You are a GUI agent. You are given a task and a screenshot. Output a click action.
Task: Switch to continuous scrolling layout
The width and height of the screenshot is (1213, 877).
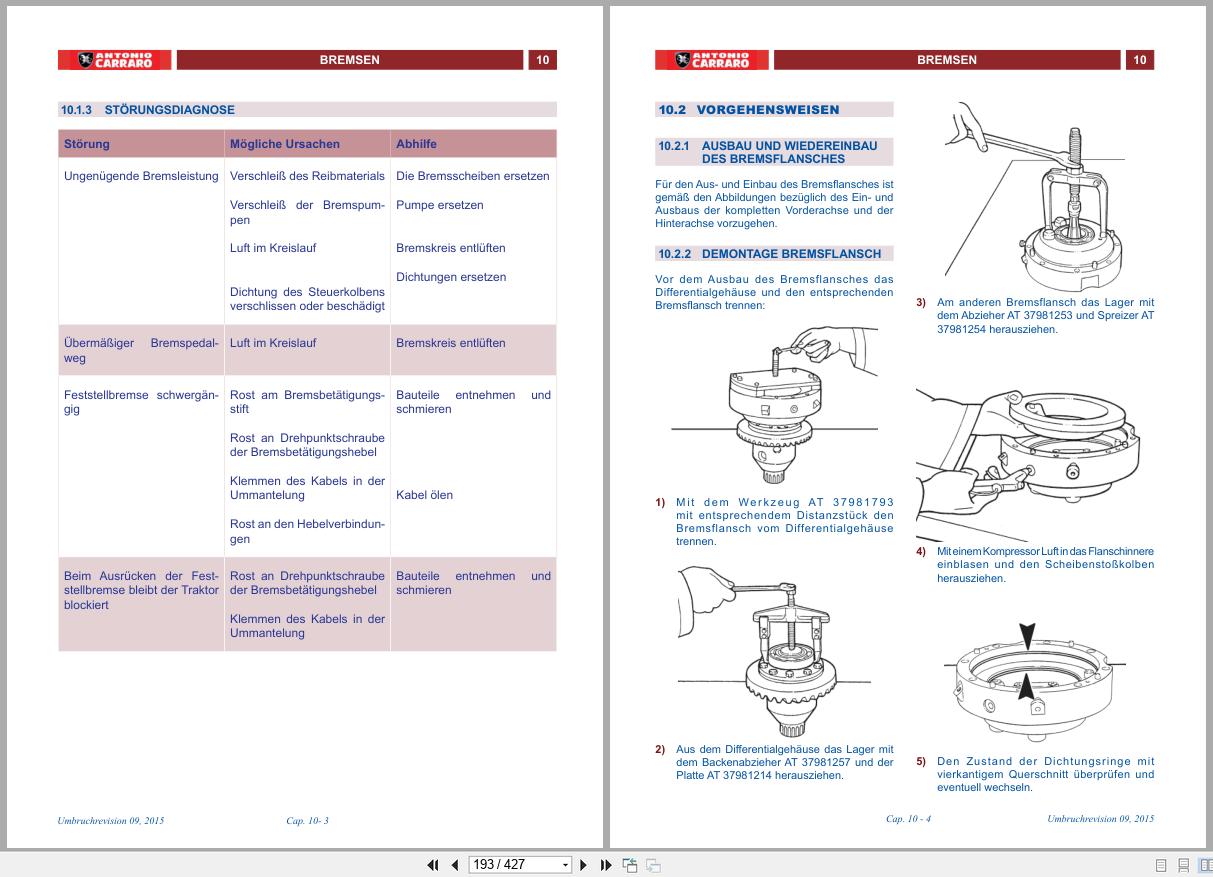click(1183, 865)
